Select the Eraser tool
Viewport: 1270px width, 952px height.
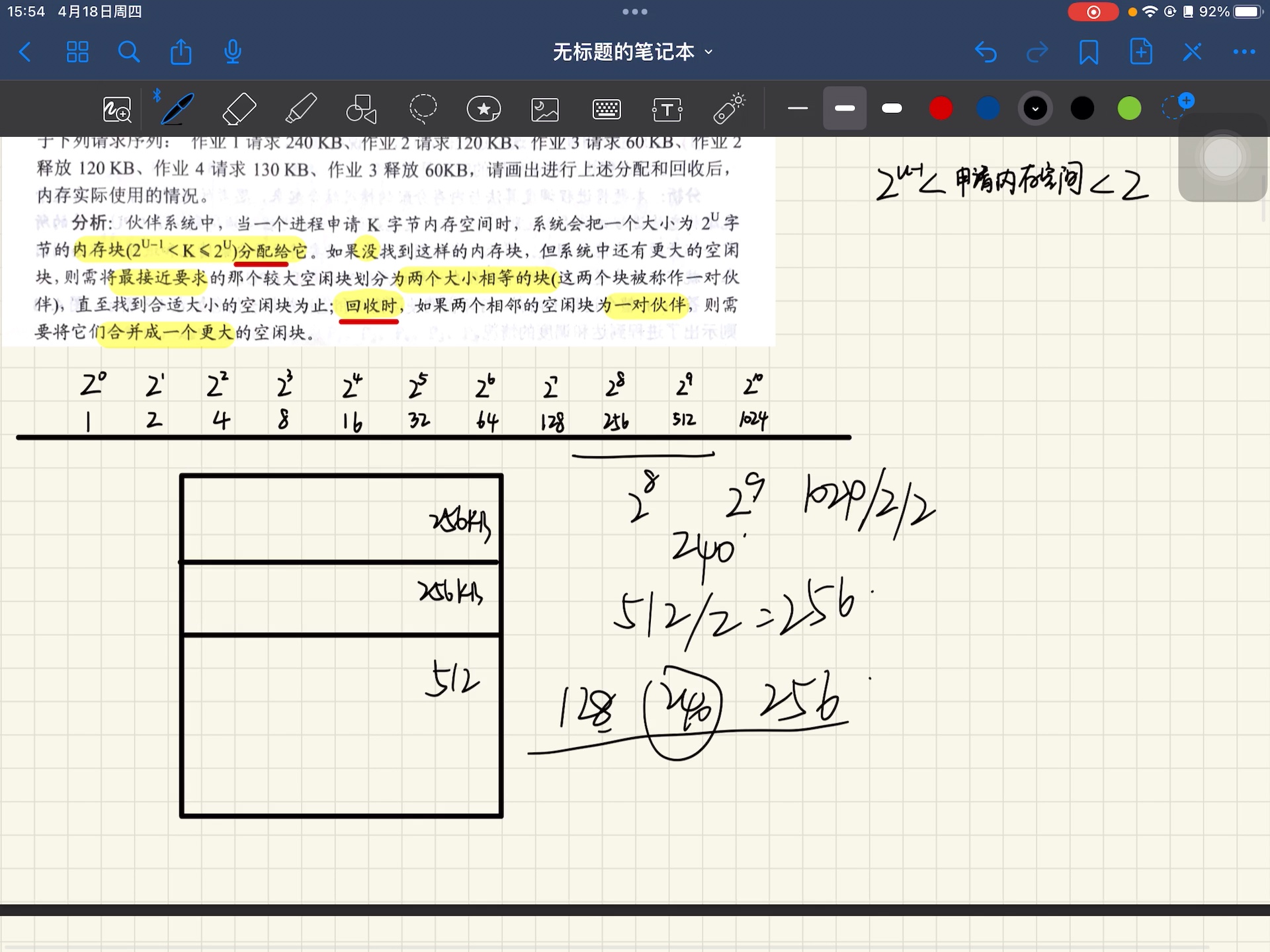pyautogui.click(x=239, y=109)
